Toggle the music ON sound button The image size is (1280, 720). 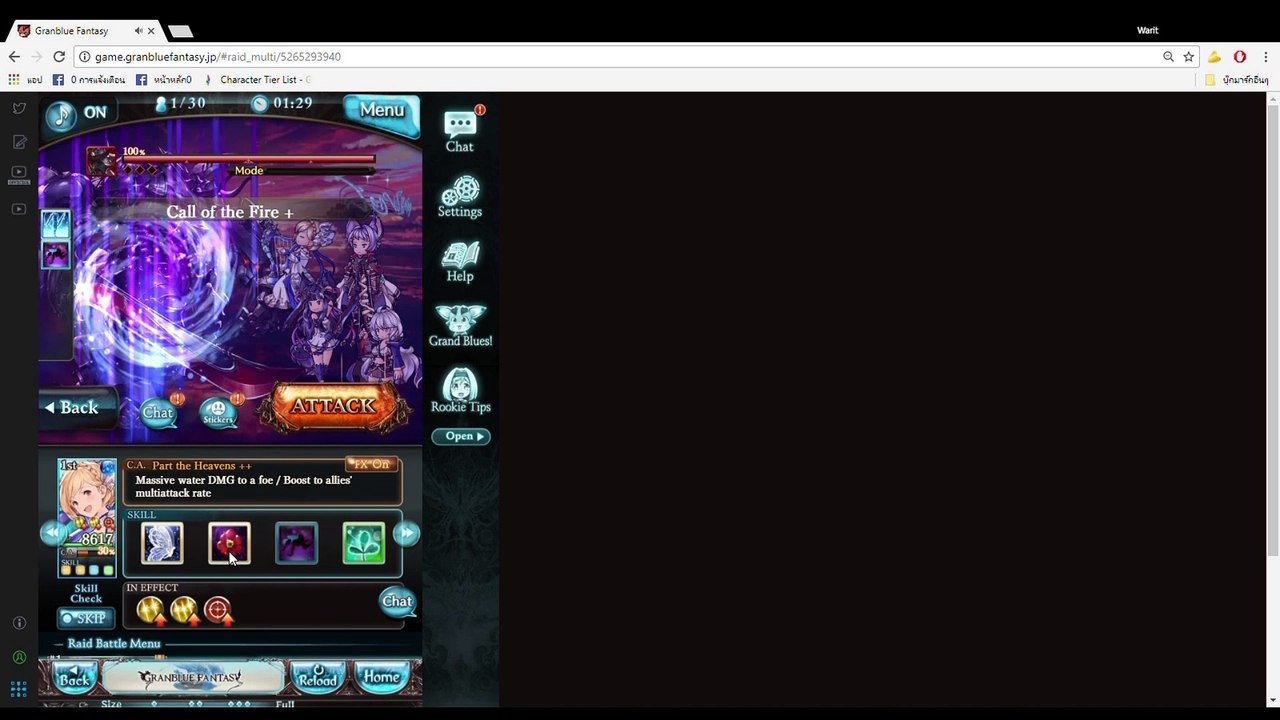pos(78,114)
